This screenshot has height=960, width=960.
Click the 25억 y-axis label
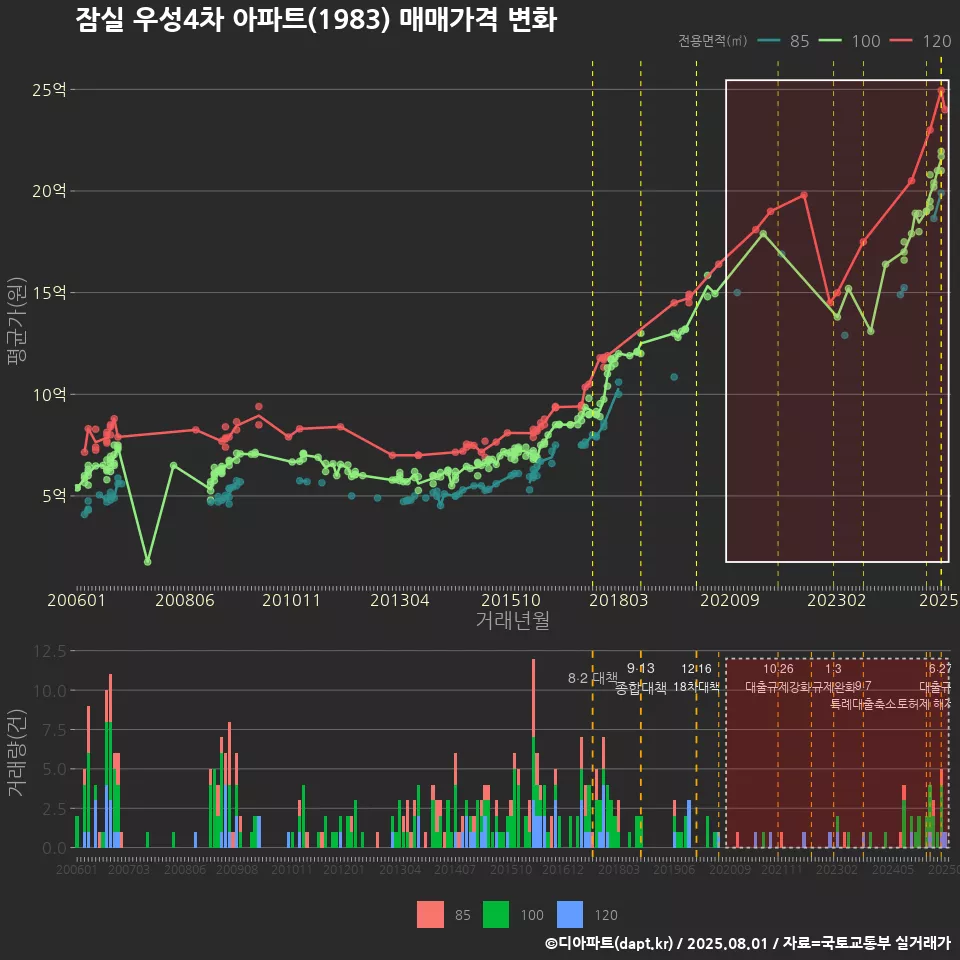coord(49,90)
